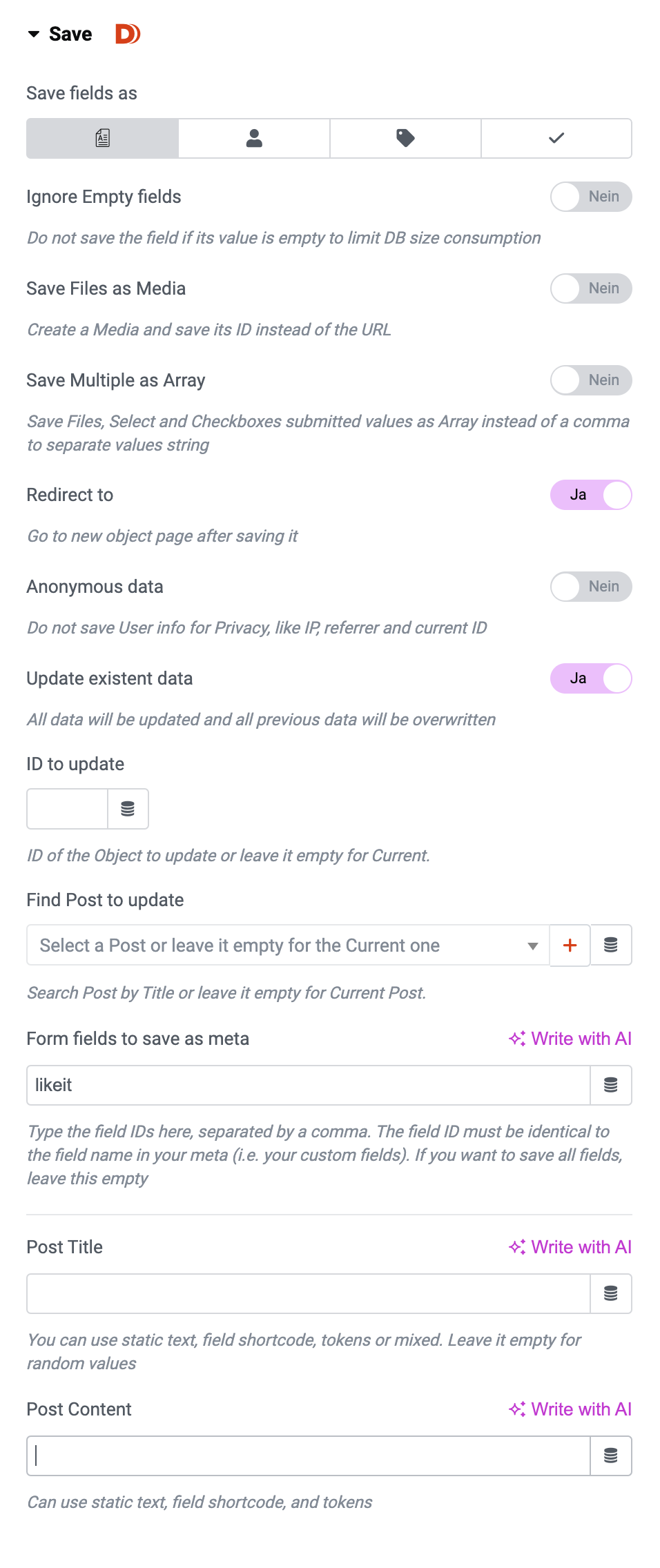Image resolution: width=660 pixels, height=1568 pixels.
Task: Disable the Redirect to switch
Action: [x=591, y=495]
